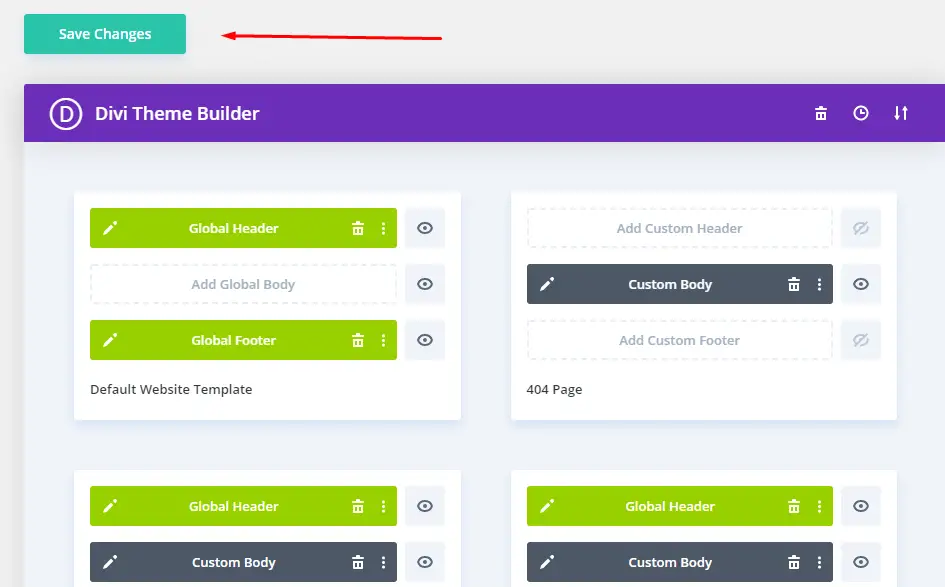This screenshot has width=945, height=587.
Task: Toggle Global Header eye in lower-left template card
Action: pyautogui.click(x=425, y=506)
